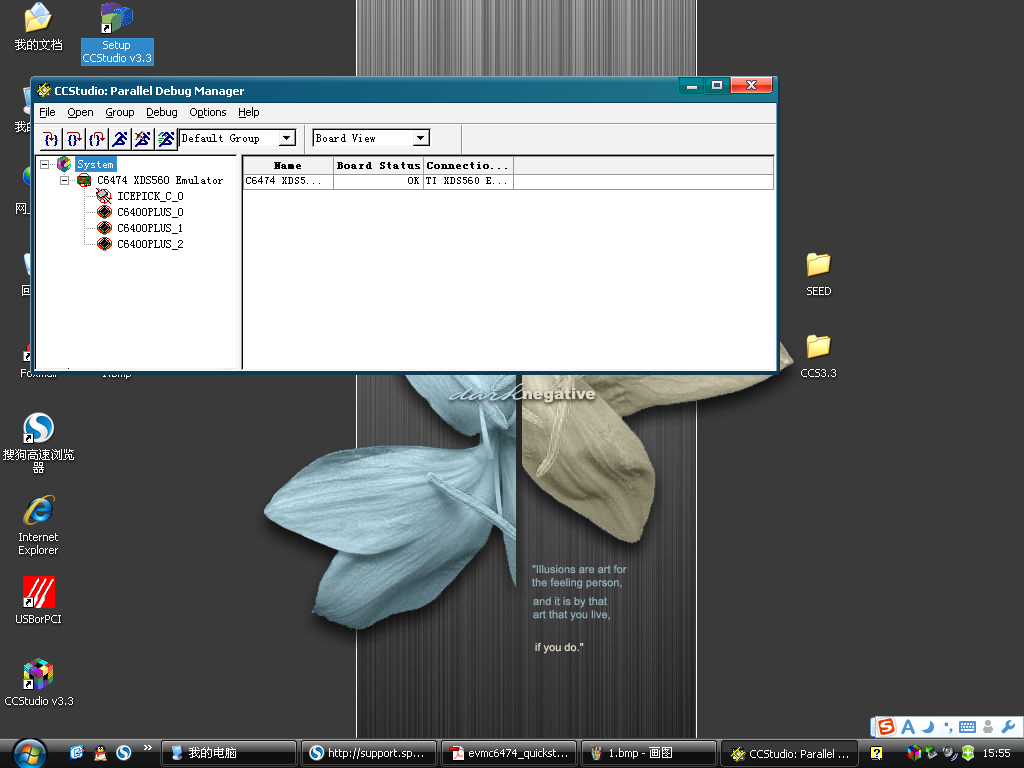Expand hidden quick launch icons chevron
1024x768 pixels.
click(148, 748)
